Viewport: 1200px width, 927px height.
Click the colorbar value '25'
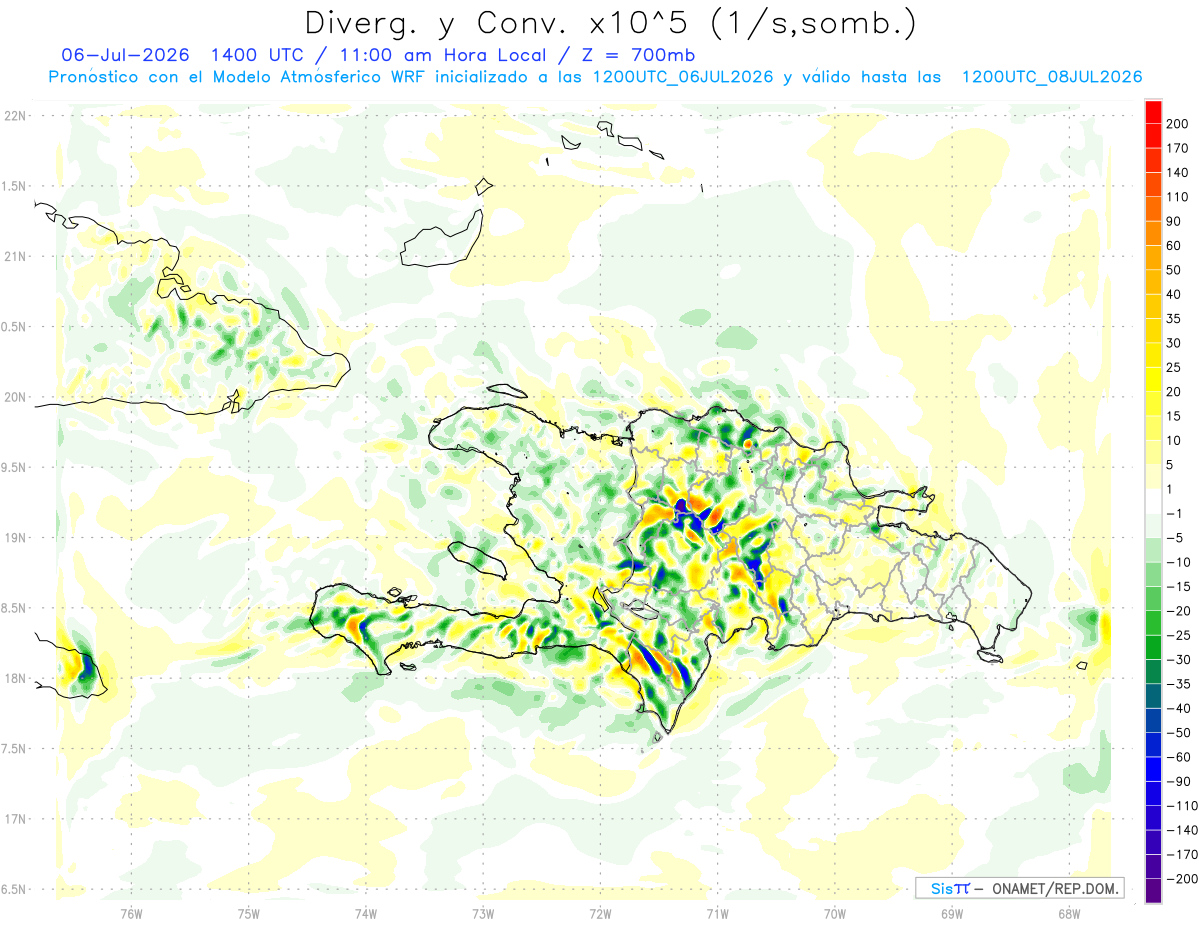(1174, 367)
